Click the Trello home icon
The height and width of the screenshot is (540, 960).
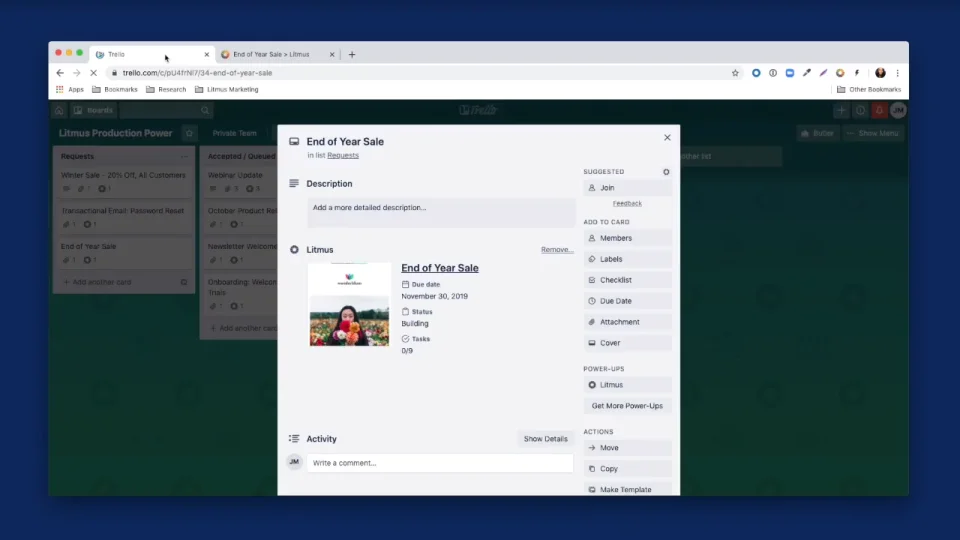pos(59,110)
